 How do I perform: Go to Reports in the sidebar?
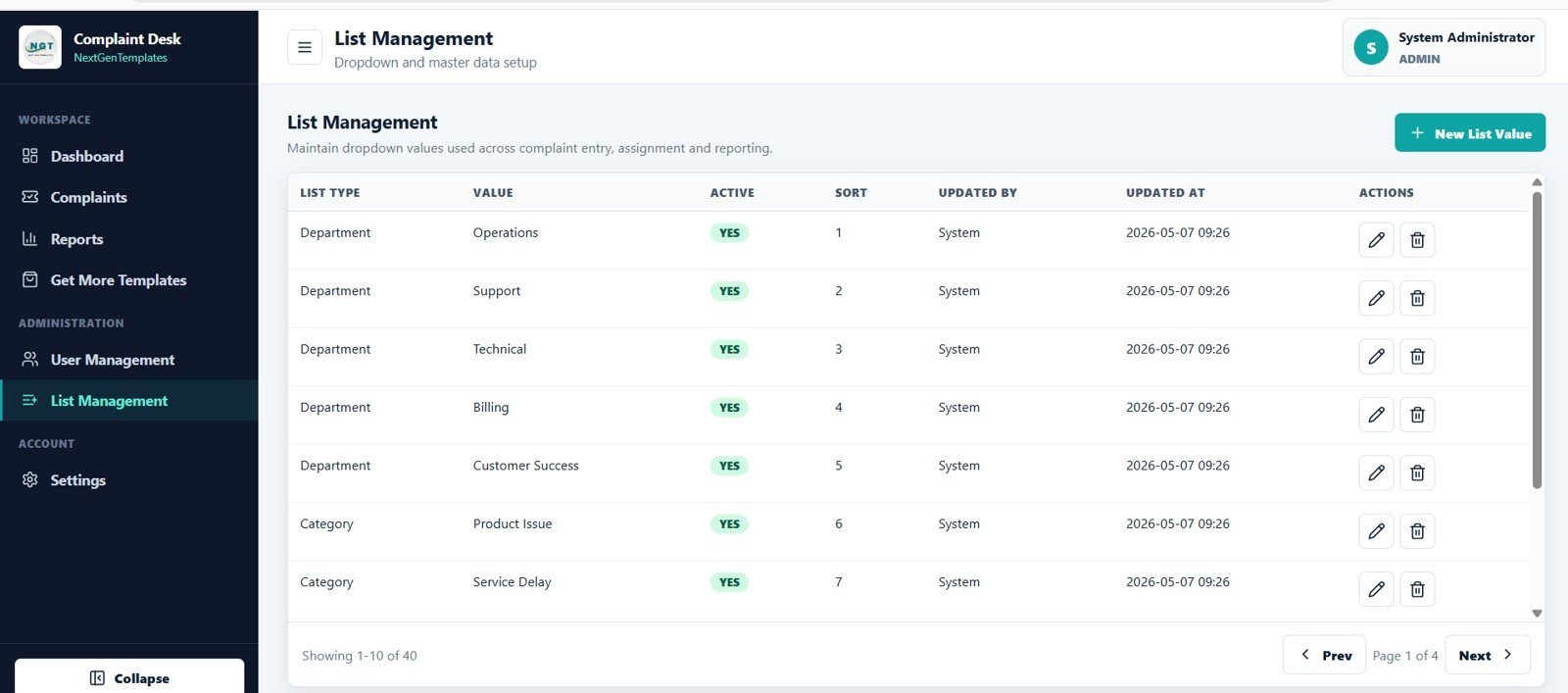[x=128, y=239]
